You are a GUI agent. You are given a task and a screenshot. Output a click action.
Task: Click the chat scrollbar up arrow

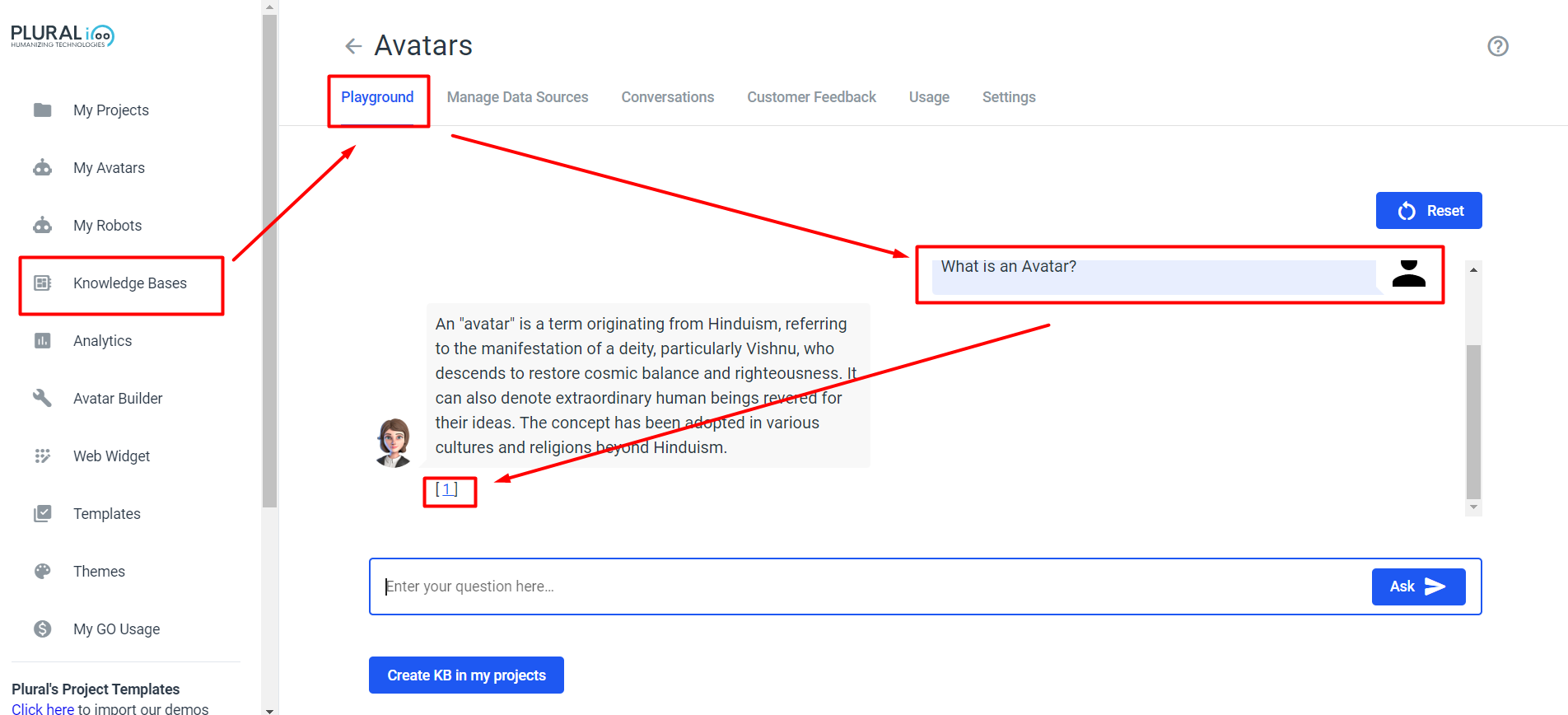coord(1473,269)
